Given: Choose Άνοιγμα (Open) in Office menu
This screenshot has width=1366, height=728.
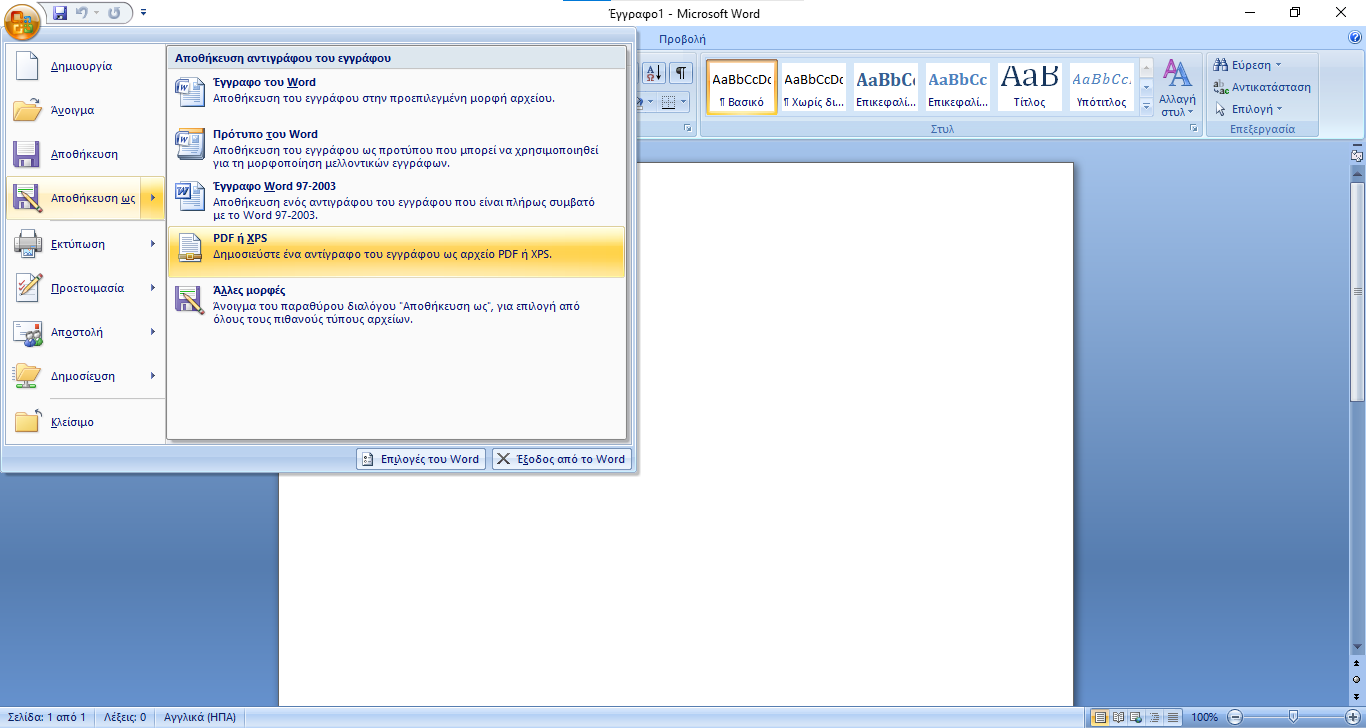Looking at the screenshot, I should point(85,110).
